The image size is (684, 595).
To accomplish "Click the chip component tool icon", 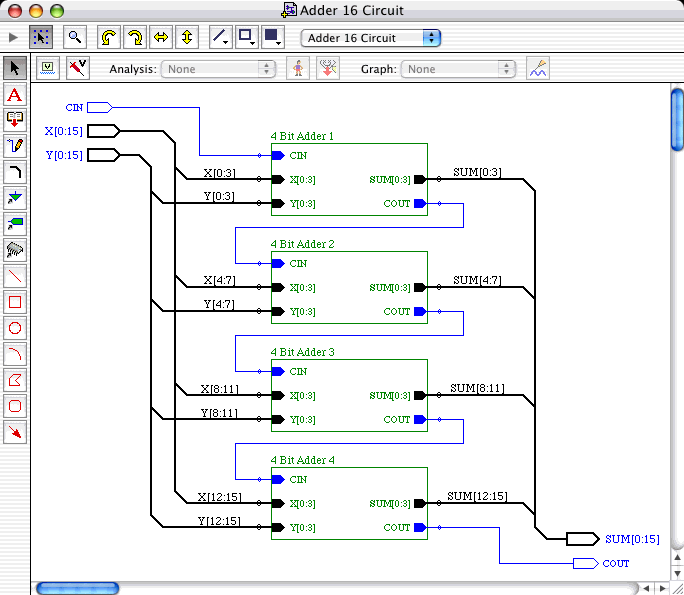I will tap(15, 249).
